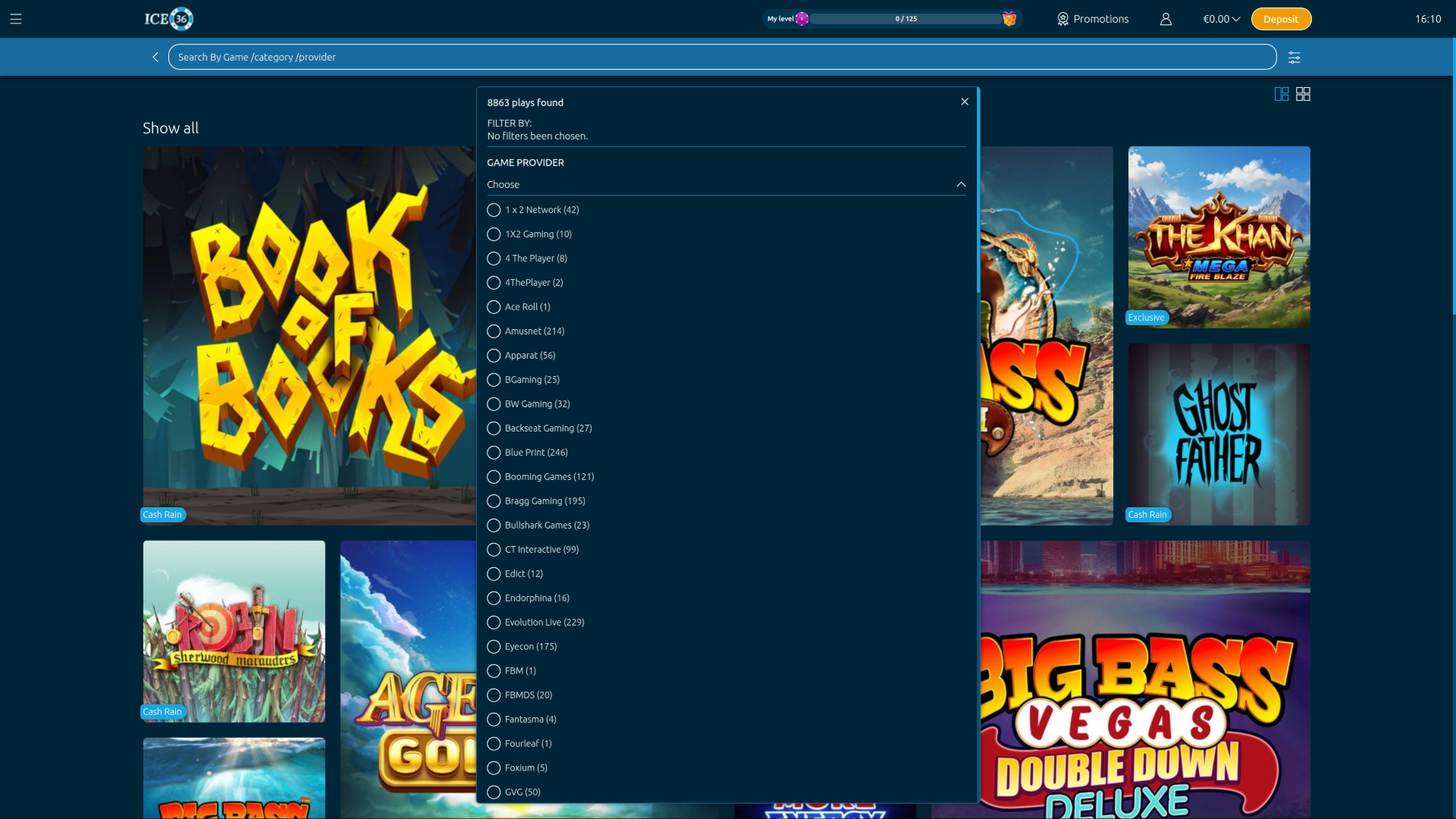Open the hamburger menu icon
Screen dimensions: 1456x819
coord(16,19)
